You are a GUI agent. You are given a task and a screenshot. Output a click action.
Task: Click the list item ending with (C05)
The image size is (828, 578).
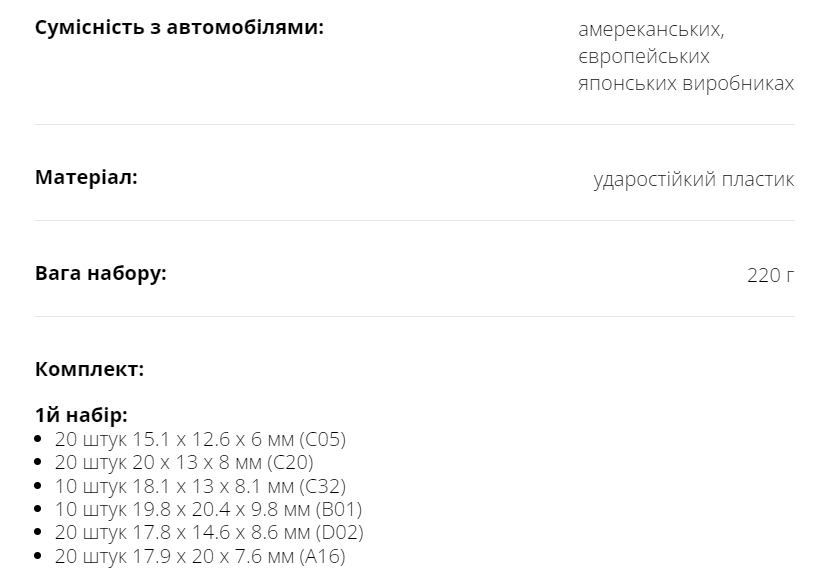click(200, 439)
